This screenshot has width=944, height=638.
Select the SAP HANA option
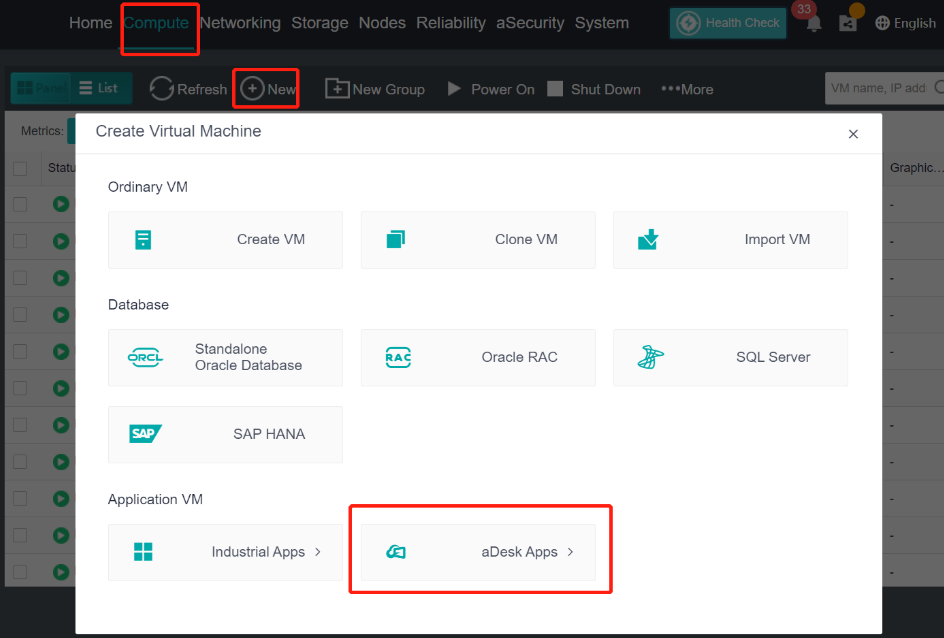[x=225, y=435]
